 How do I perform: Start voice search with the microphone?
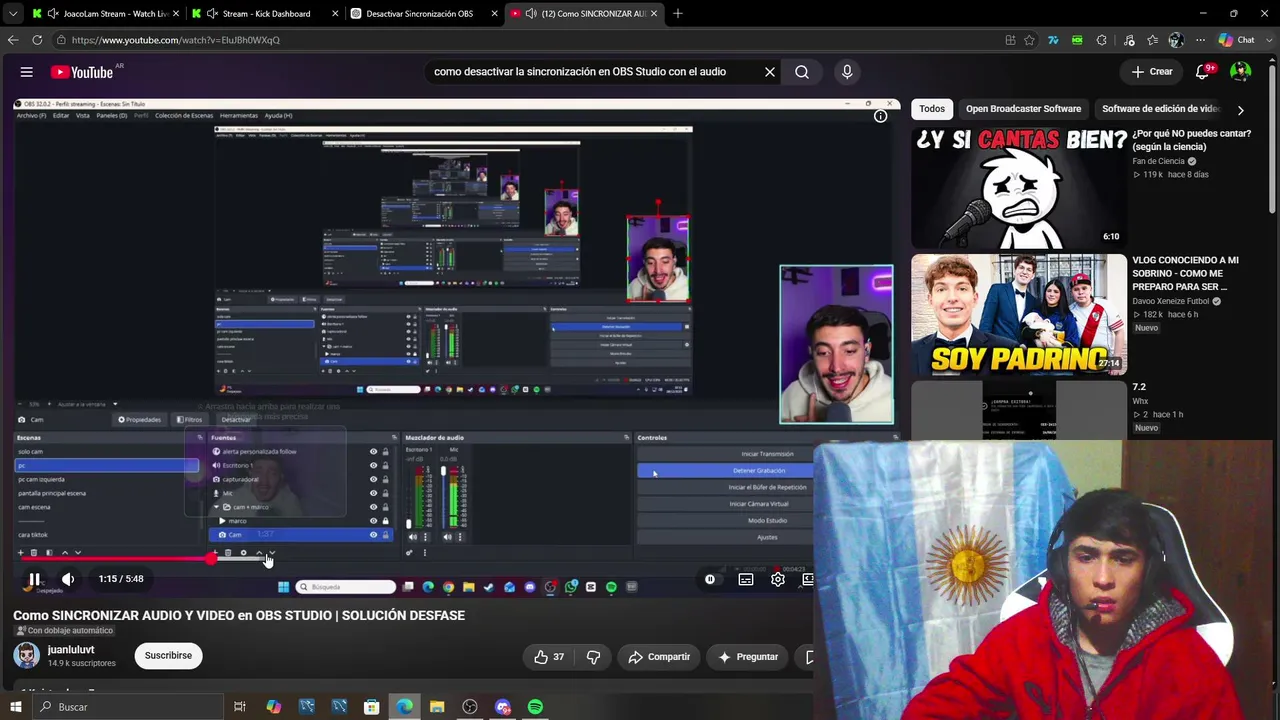[x=847, y=72]
